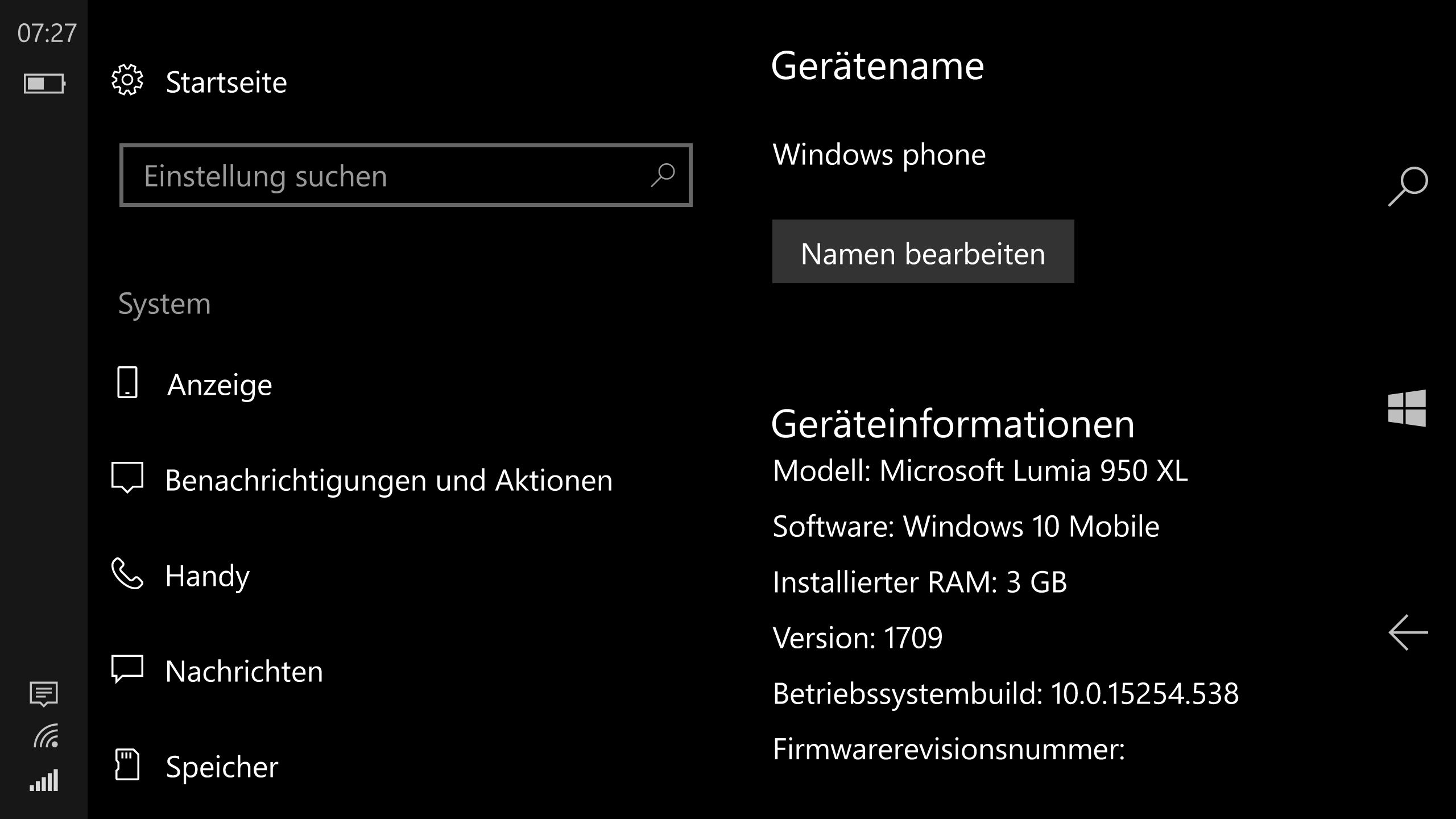Tap the battery status icon
The width and height of the screenshot is (1456, 819).
point(44,84)
